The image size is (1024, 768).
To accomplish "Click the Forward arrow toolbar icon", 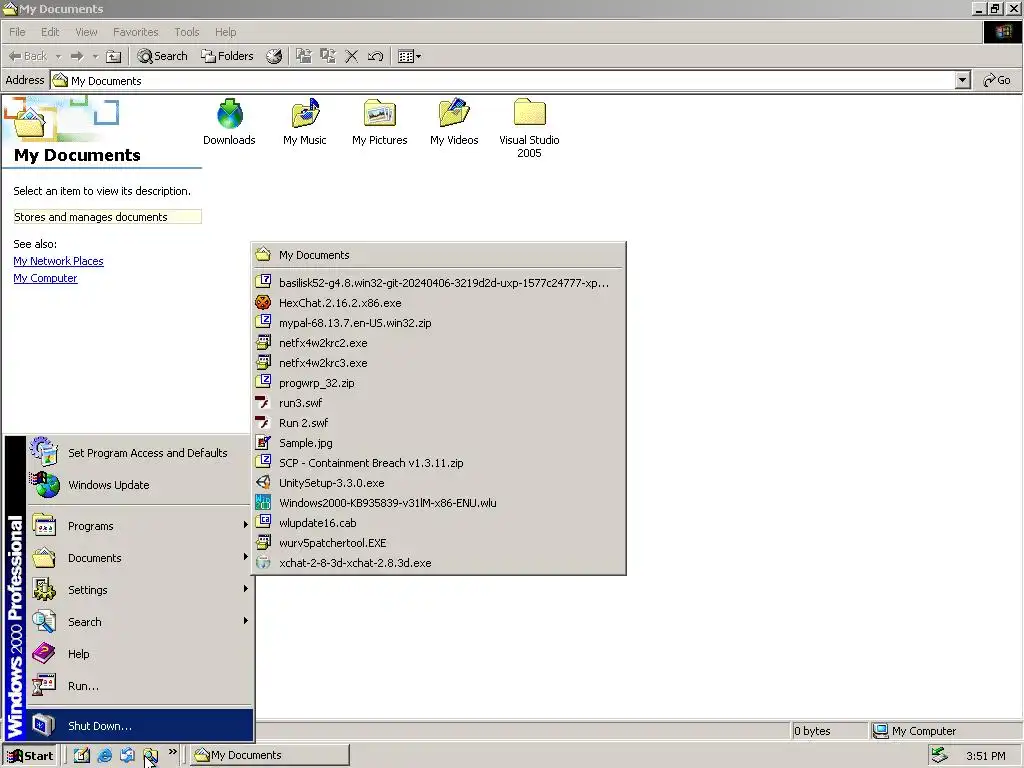I will [77, 56].
